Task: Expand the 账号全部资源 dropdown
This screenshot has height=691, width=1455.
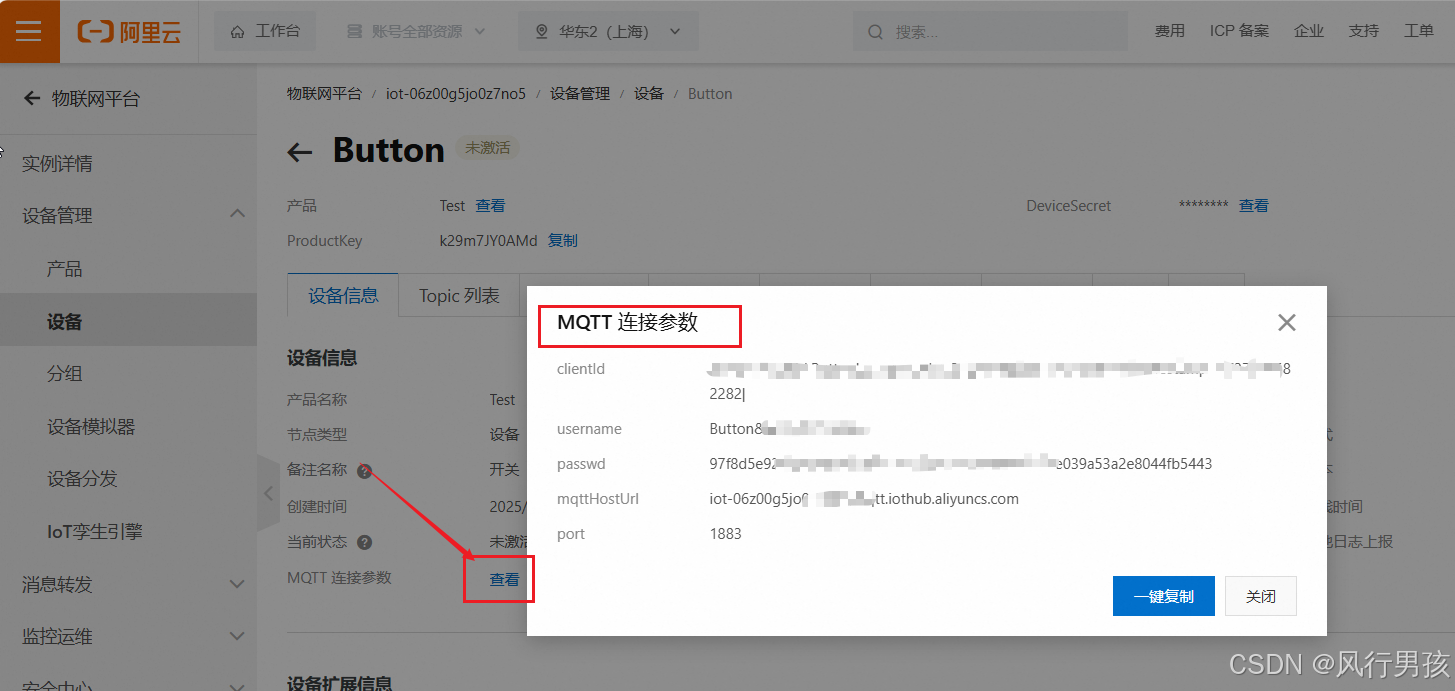Action: [415, 31]
